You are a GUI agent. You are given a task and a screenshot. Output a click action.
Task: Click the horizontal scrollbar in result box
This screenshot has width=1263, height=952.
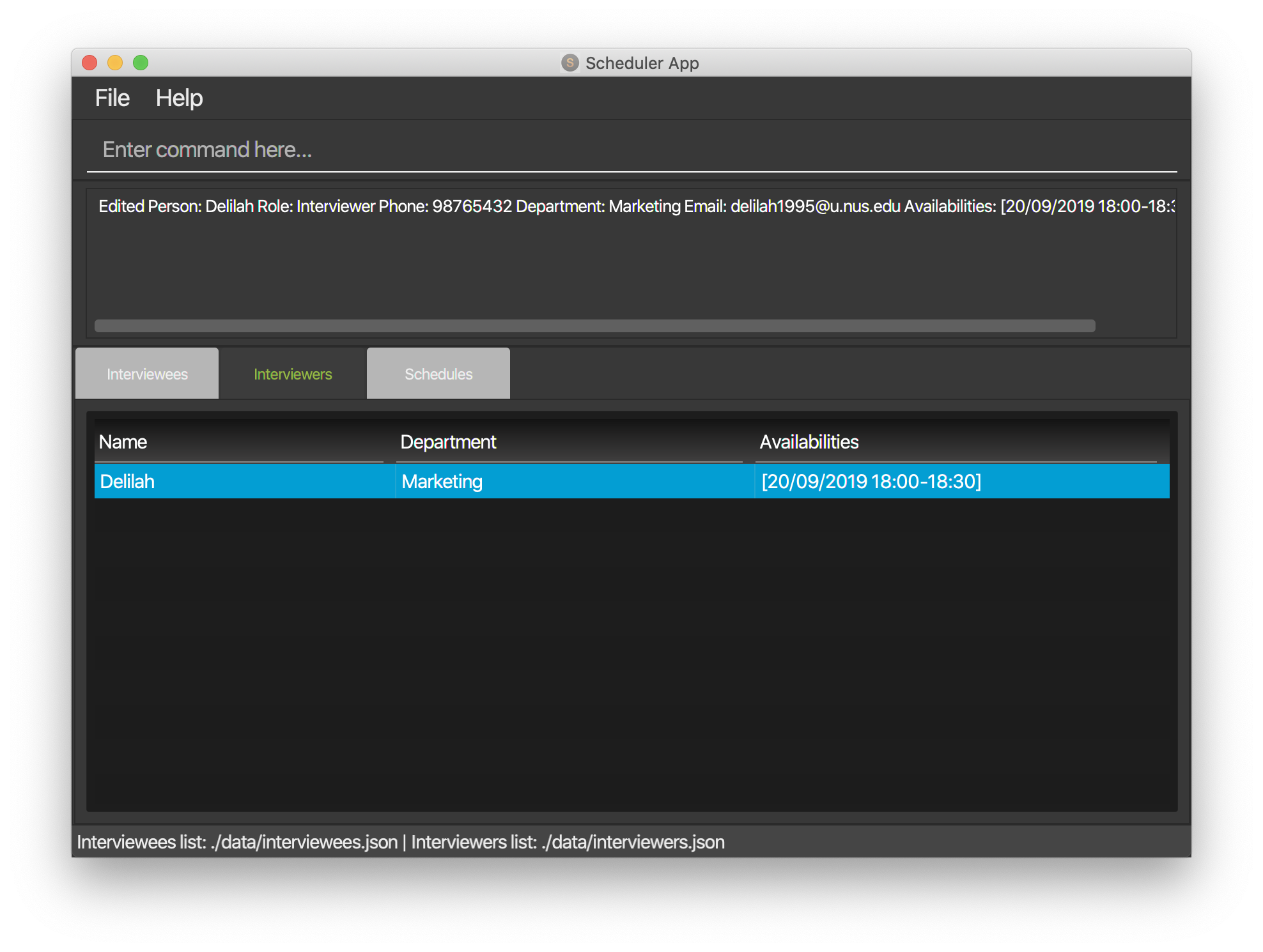click(x=594, y=326)
